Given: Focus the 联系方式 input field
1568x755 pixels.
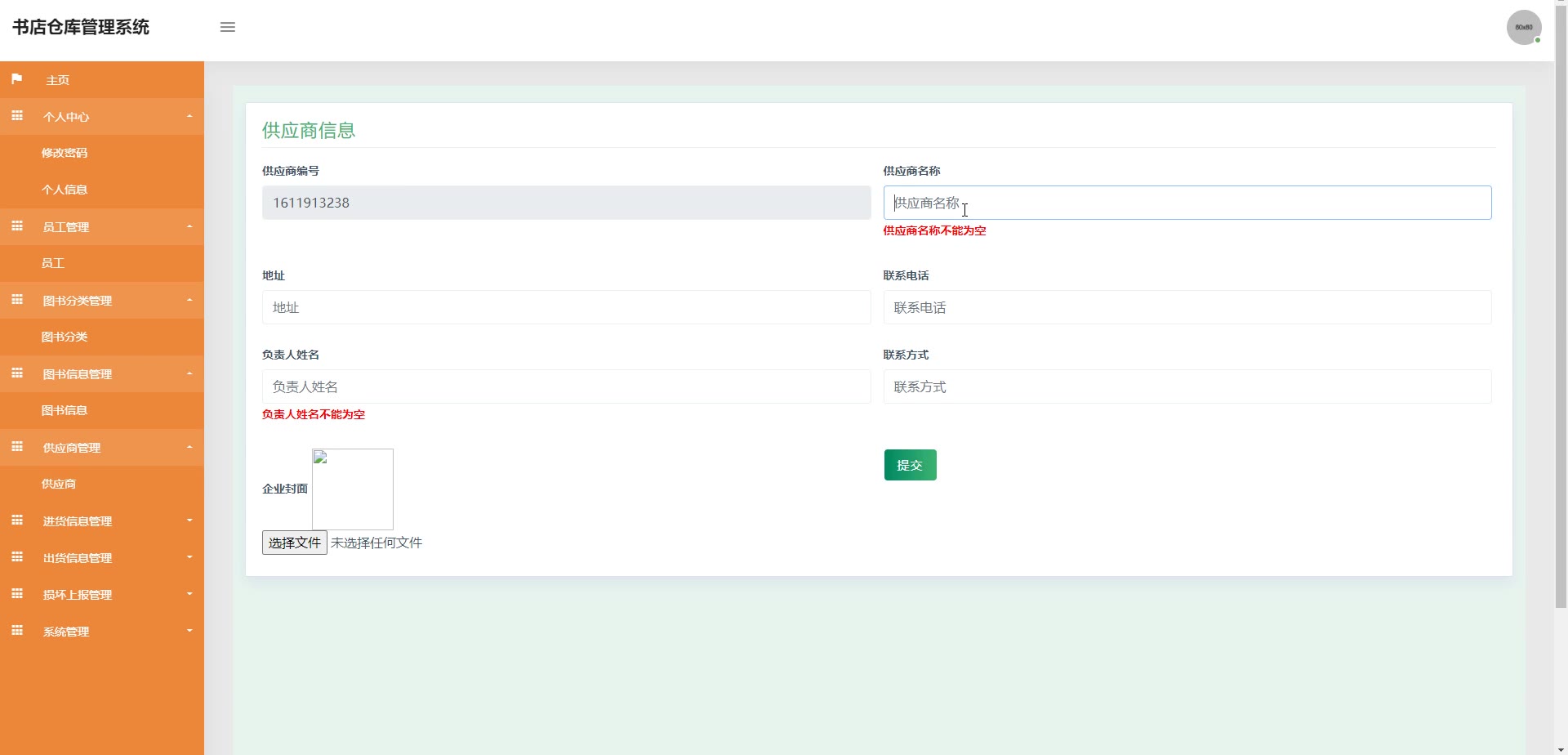Looking at the screenshot, I should [1187, 386].
